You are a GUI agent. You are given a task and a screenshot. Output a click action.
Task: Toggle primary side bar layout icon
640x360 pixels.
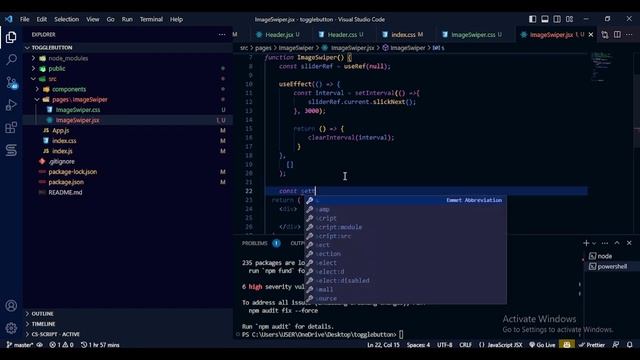532,19
